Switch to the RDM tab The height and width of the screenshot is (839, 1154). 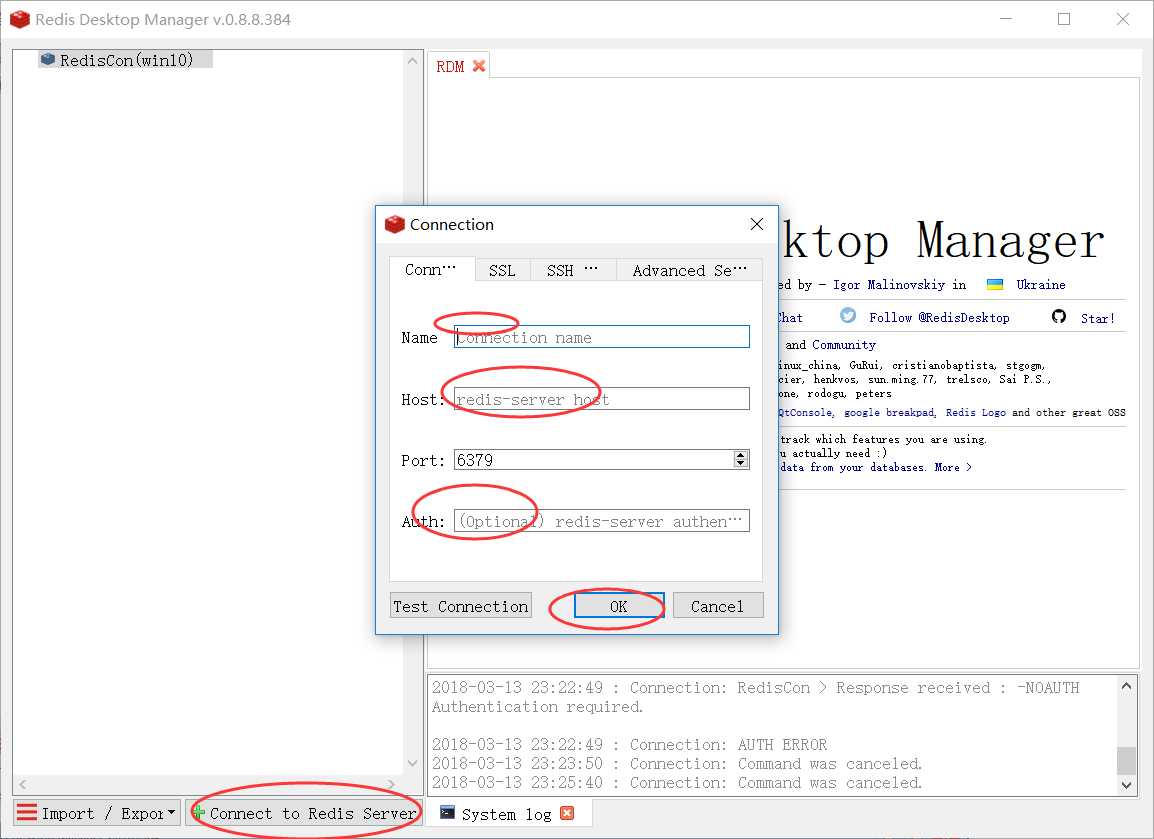(450, 66)
